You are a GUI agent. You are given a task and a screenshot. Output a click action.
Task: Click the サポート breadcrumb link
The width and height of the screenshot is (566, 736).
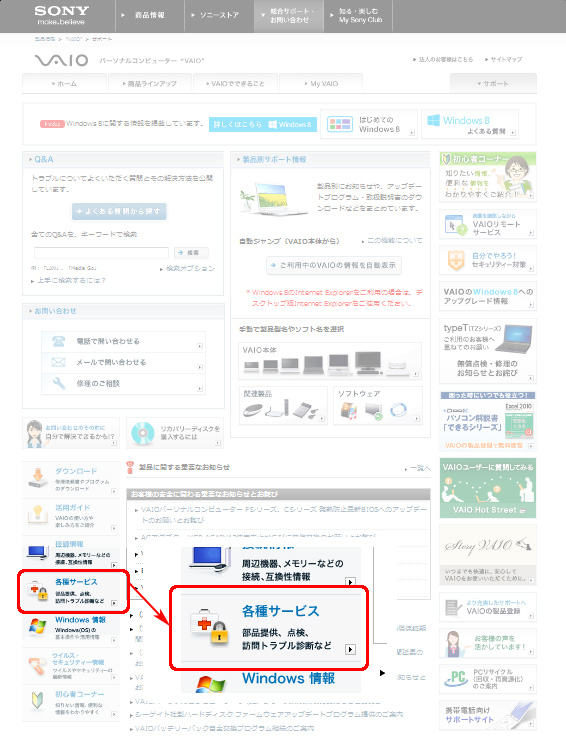coord(102,39)
